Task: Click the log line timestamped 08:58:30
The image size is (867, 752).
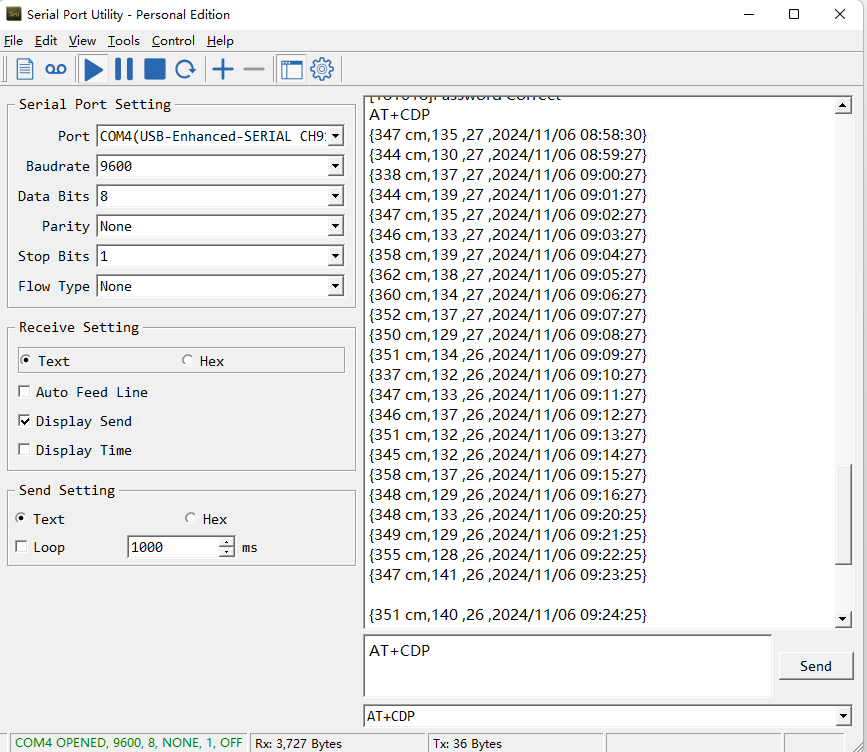Action: (508, 134)
